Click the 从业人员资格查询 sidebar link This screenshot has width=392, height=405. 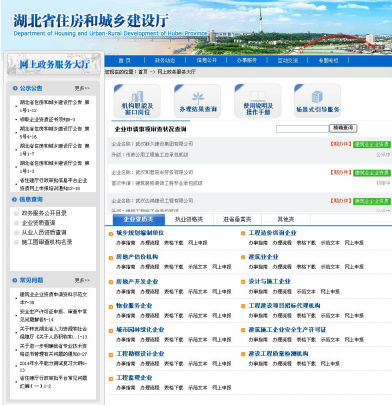[x=44, y=232]
